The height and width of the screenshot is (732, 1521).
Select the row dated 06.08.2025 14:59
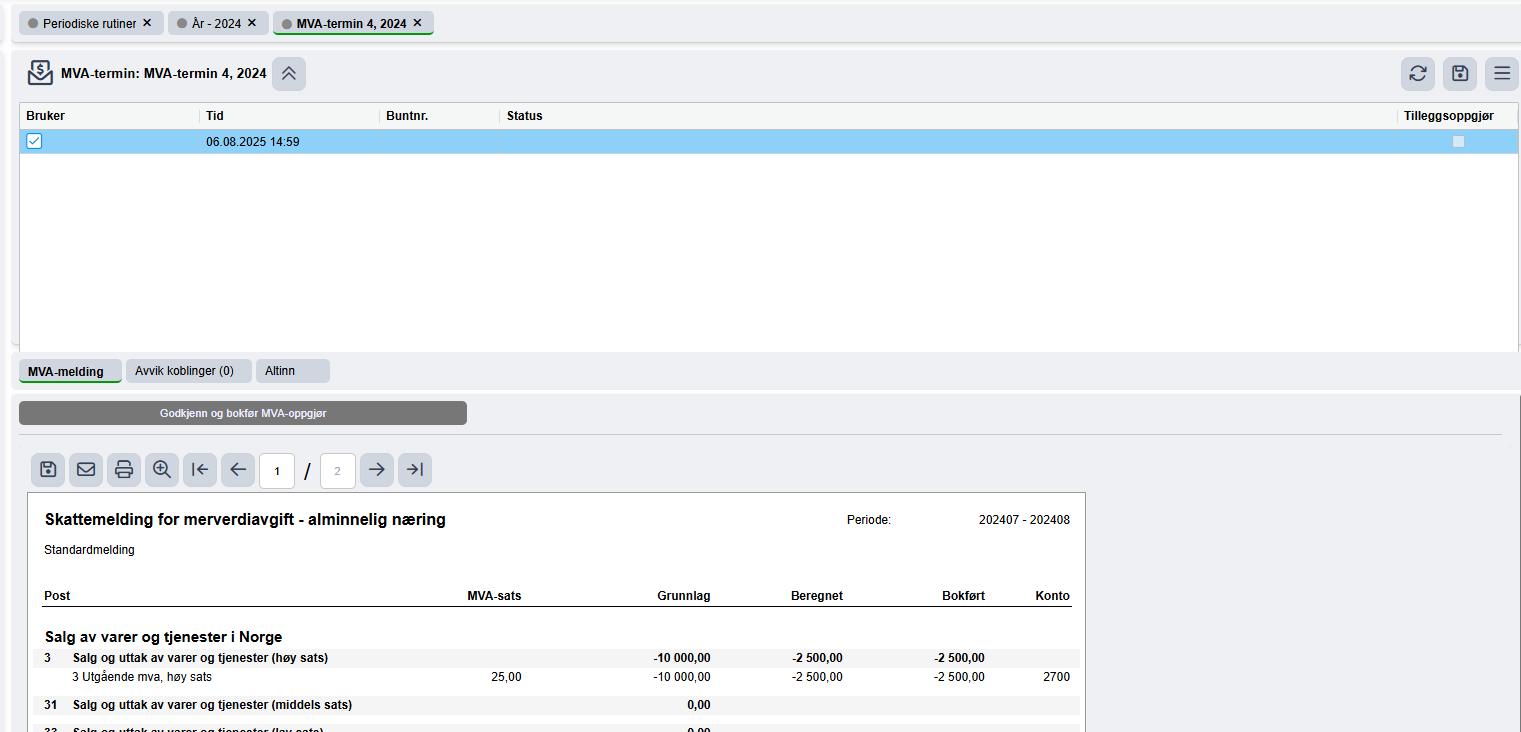tap(768, 142)
